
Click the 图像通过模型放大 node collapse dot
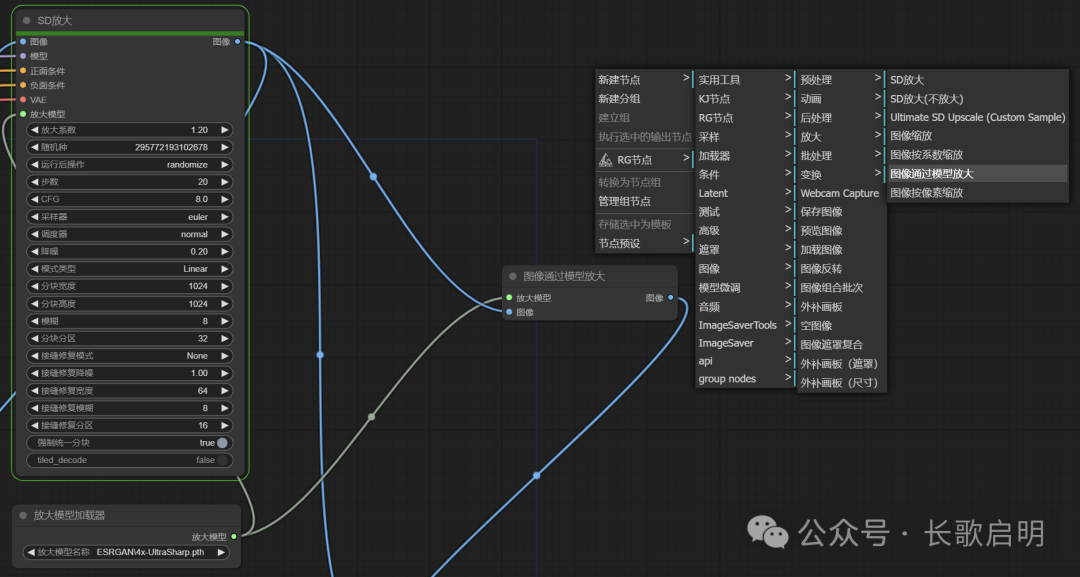click(512, 276)
